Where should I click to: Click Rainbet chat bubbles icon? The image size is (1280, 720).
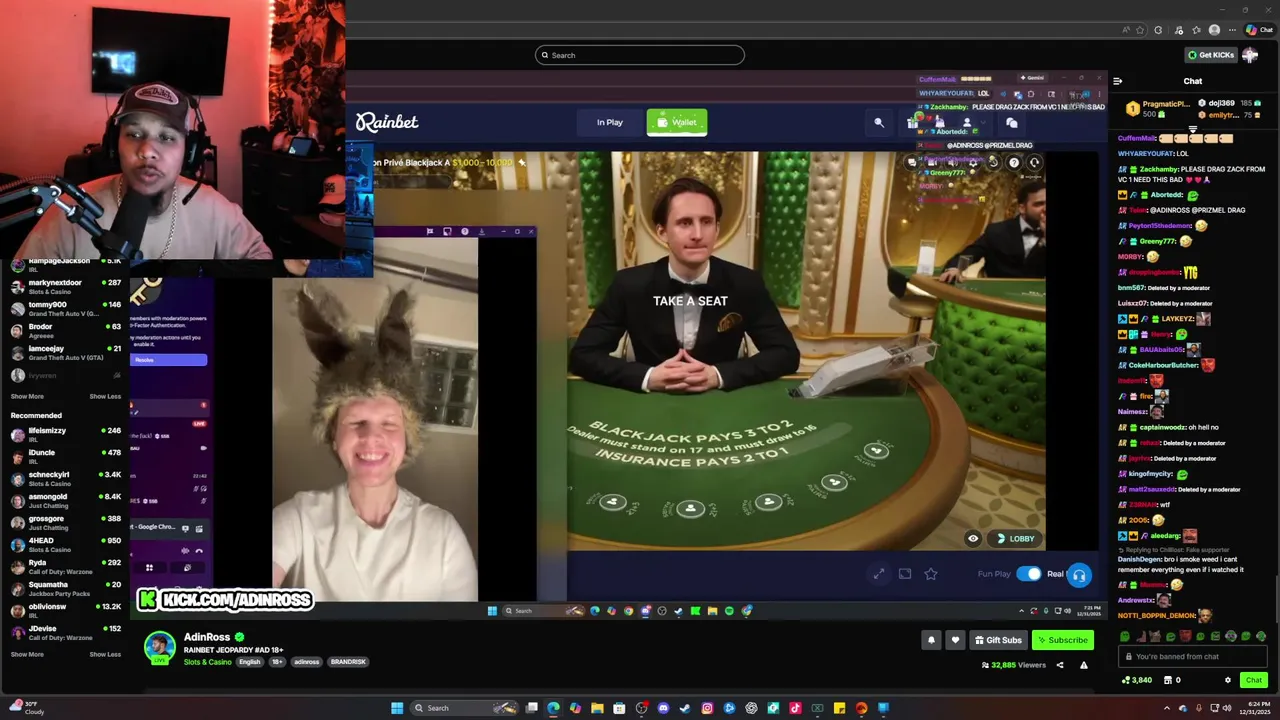coord(1011,122)
